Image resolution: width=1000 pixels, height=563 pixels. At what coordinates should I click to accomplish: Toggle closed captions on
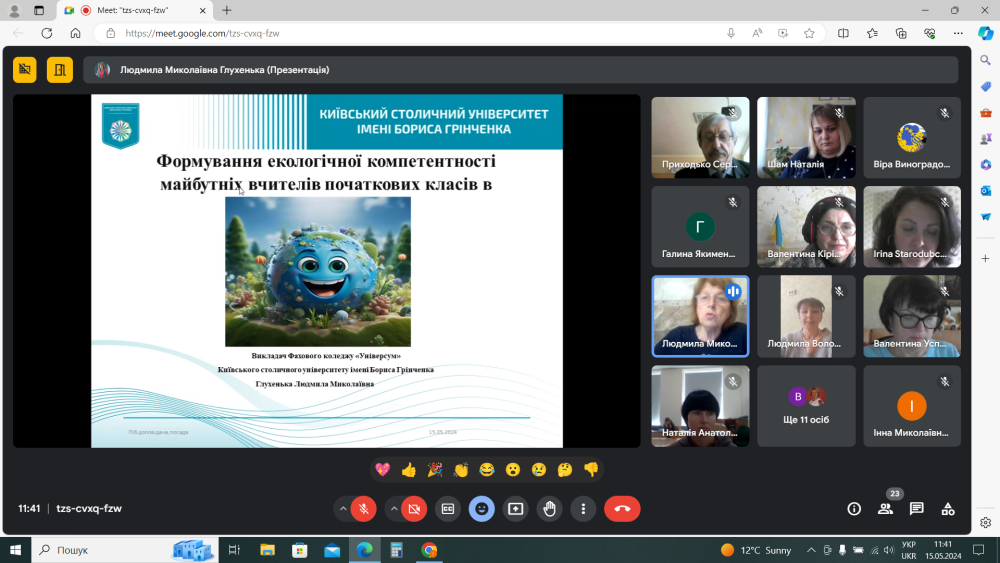point(448,508)
